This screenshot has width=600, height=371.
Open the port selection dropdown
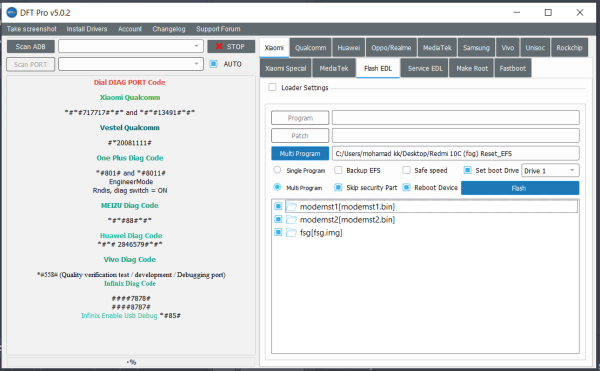(x=130, y=64)
